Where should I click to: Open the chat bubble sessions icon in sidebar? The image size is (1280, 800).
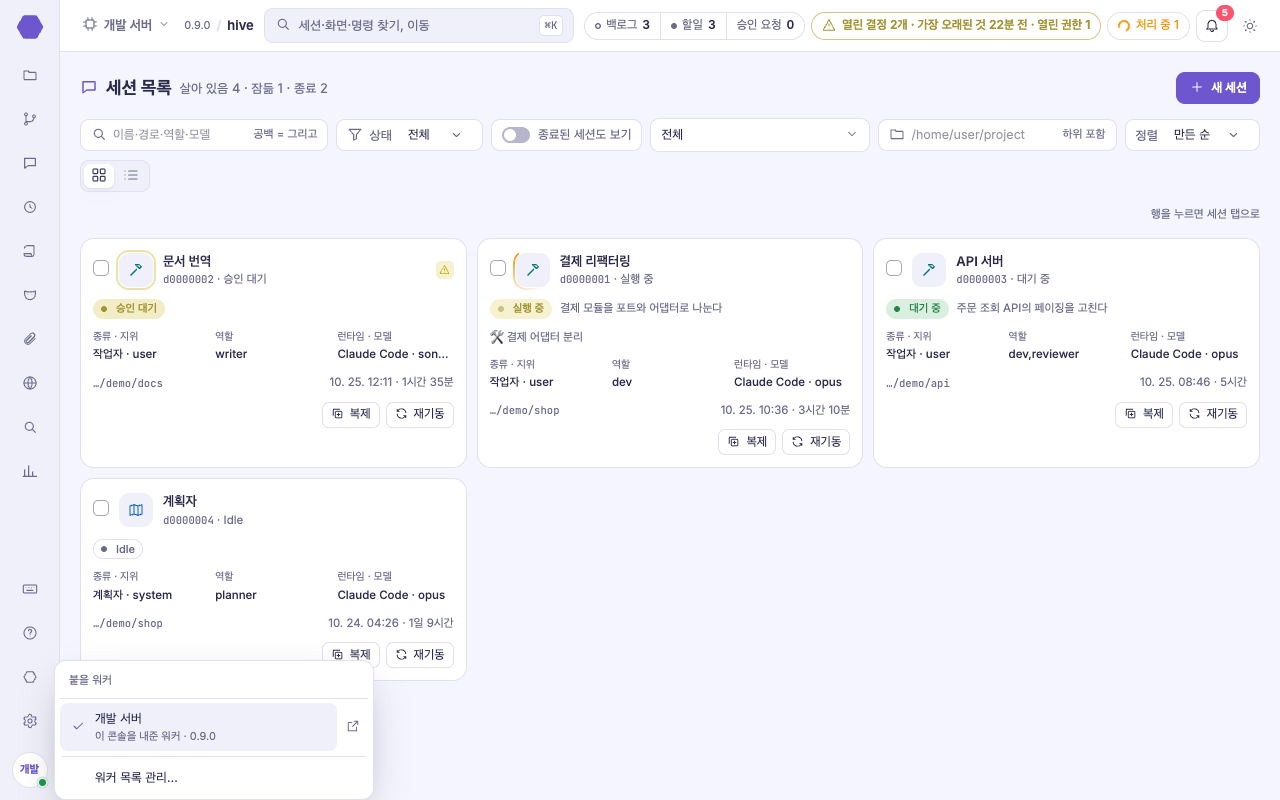(x=30, y=163)
